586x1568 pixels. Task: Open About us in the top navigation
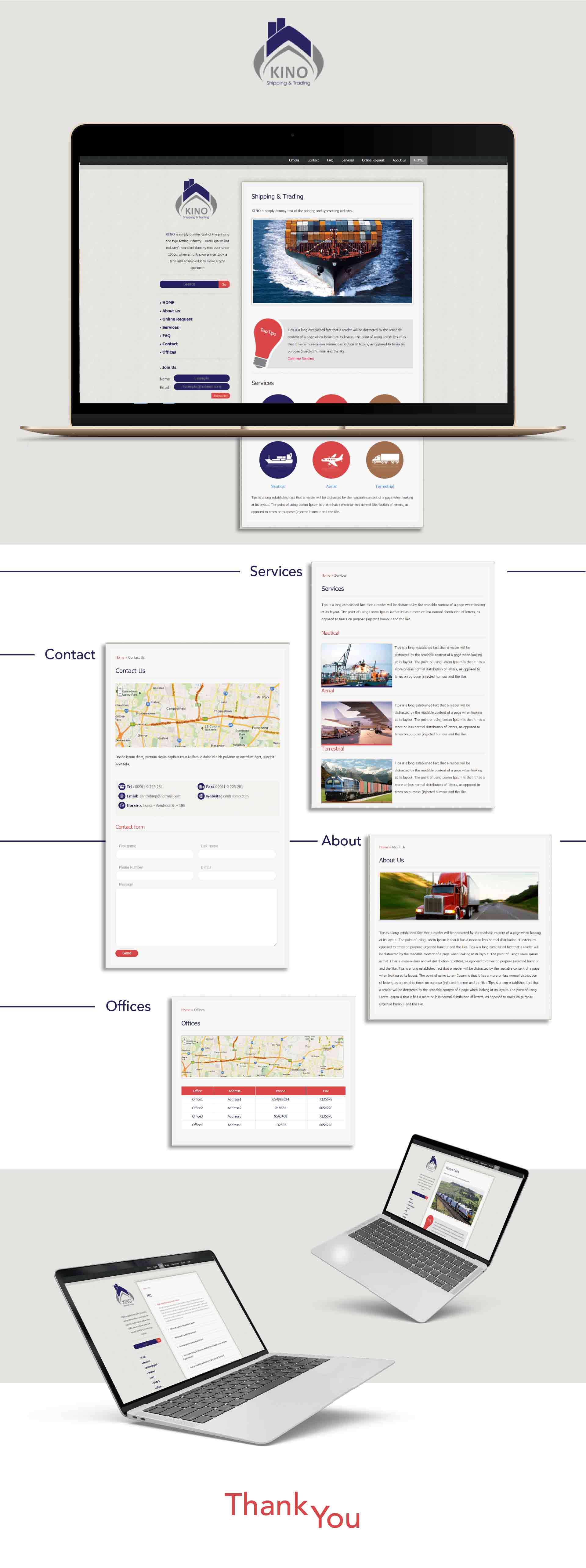[399, 160]
